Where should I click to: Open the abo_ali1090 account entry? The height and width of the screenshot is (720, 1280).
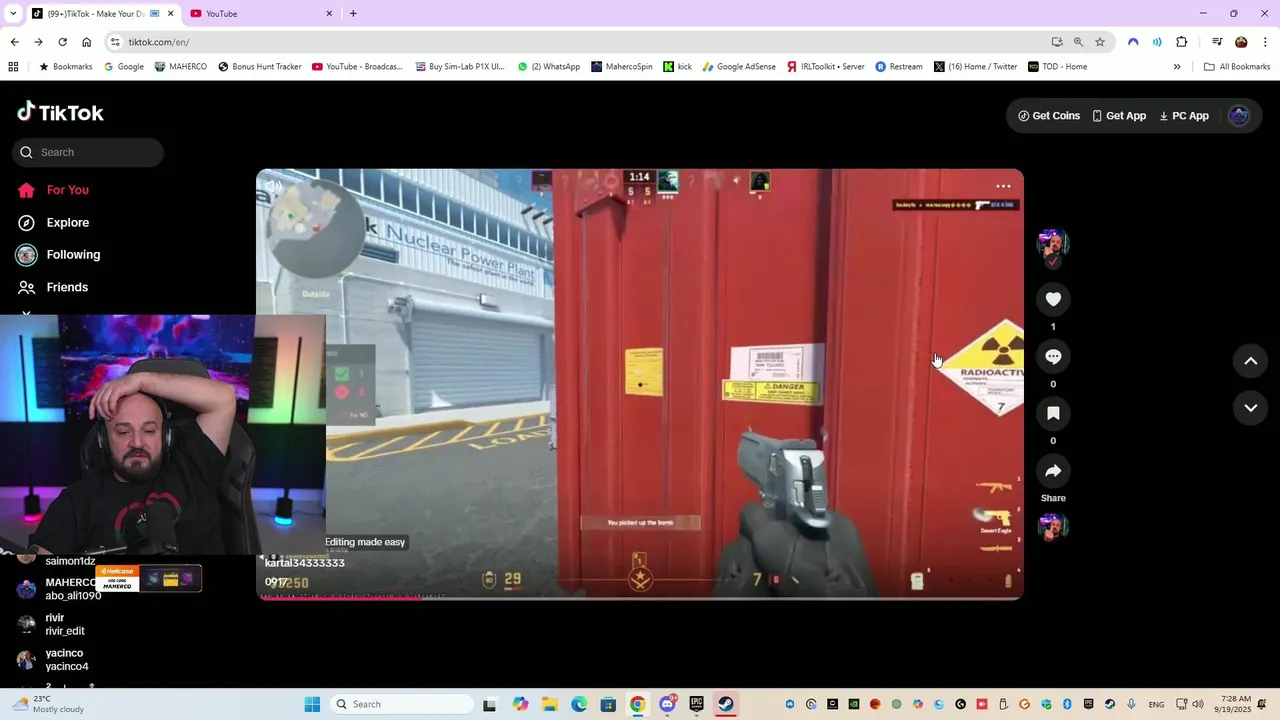coord(72,589)
